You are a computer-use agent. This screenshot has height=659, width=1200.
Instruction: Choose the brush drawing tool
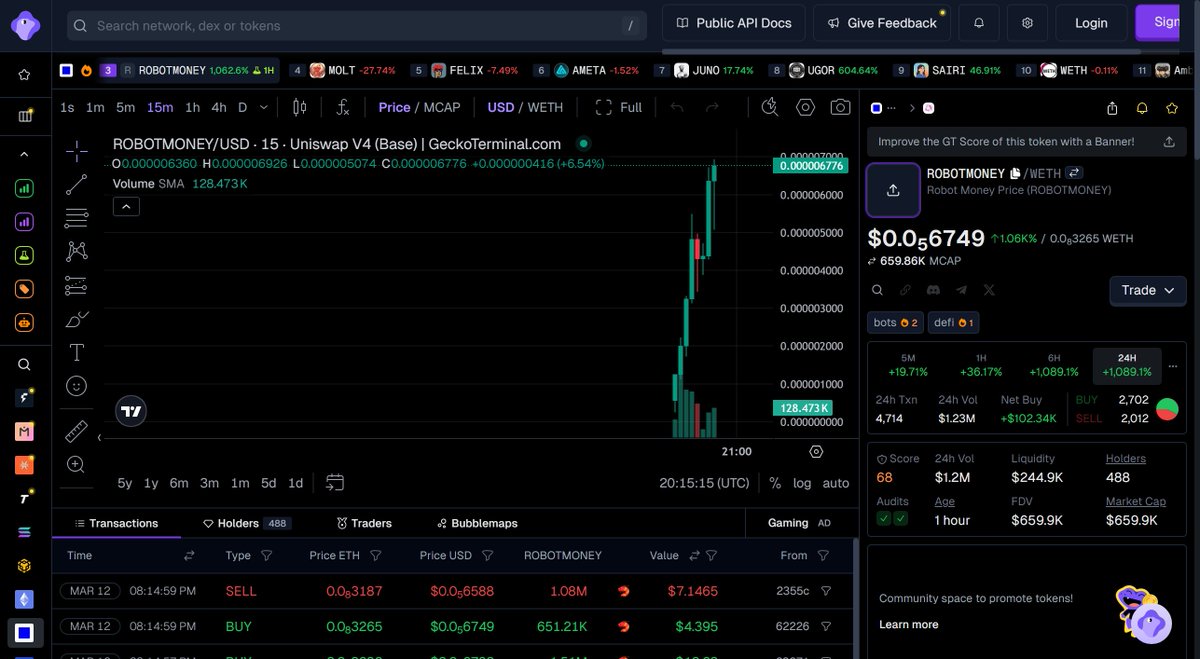coord(76,319)
